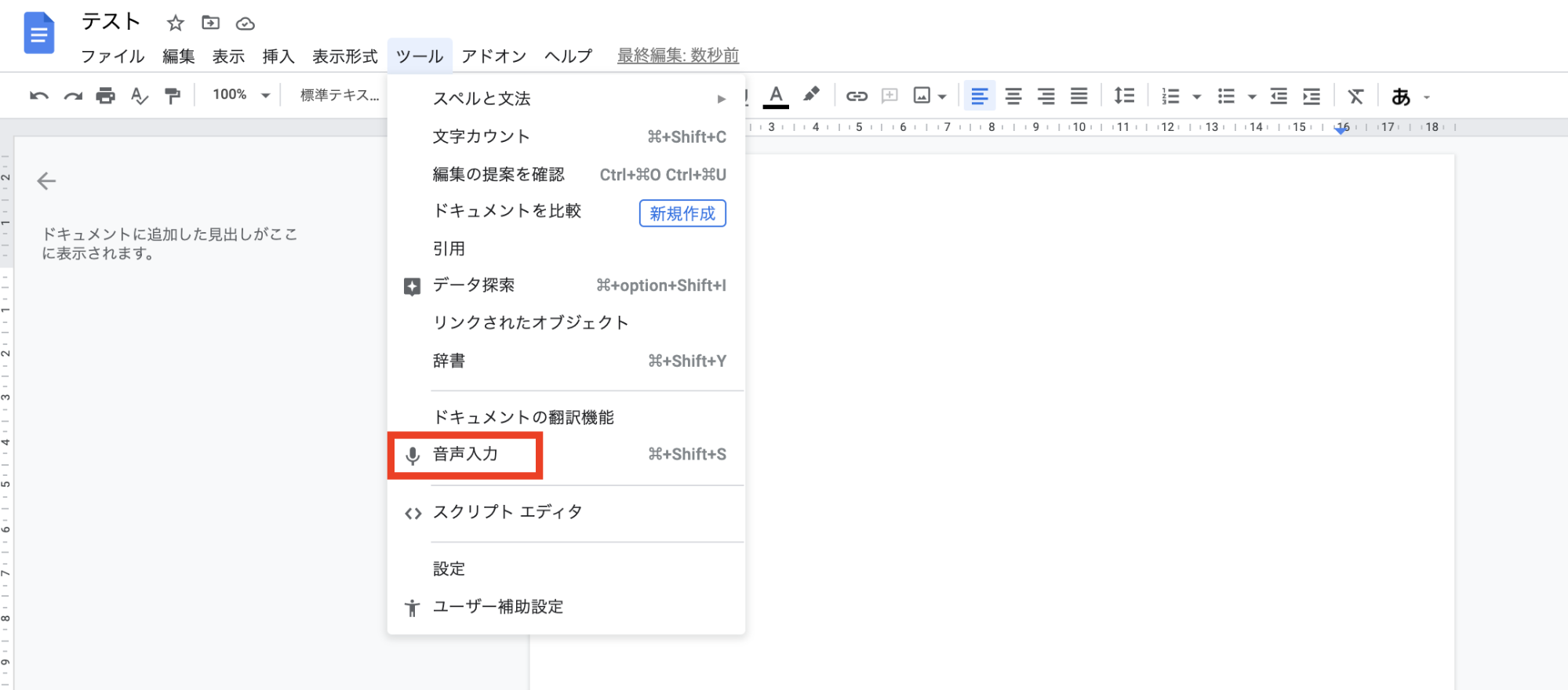Open the 辞書 menu entry
The height and width of the screenshot is (690, 1568).
pos(566,361)
